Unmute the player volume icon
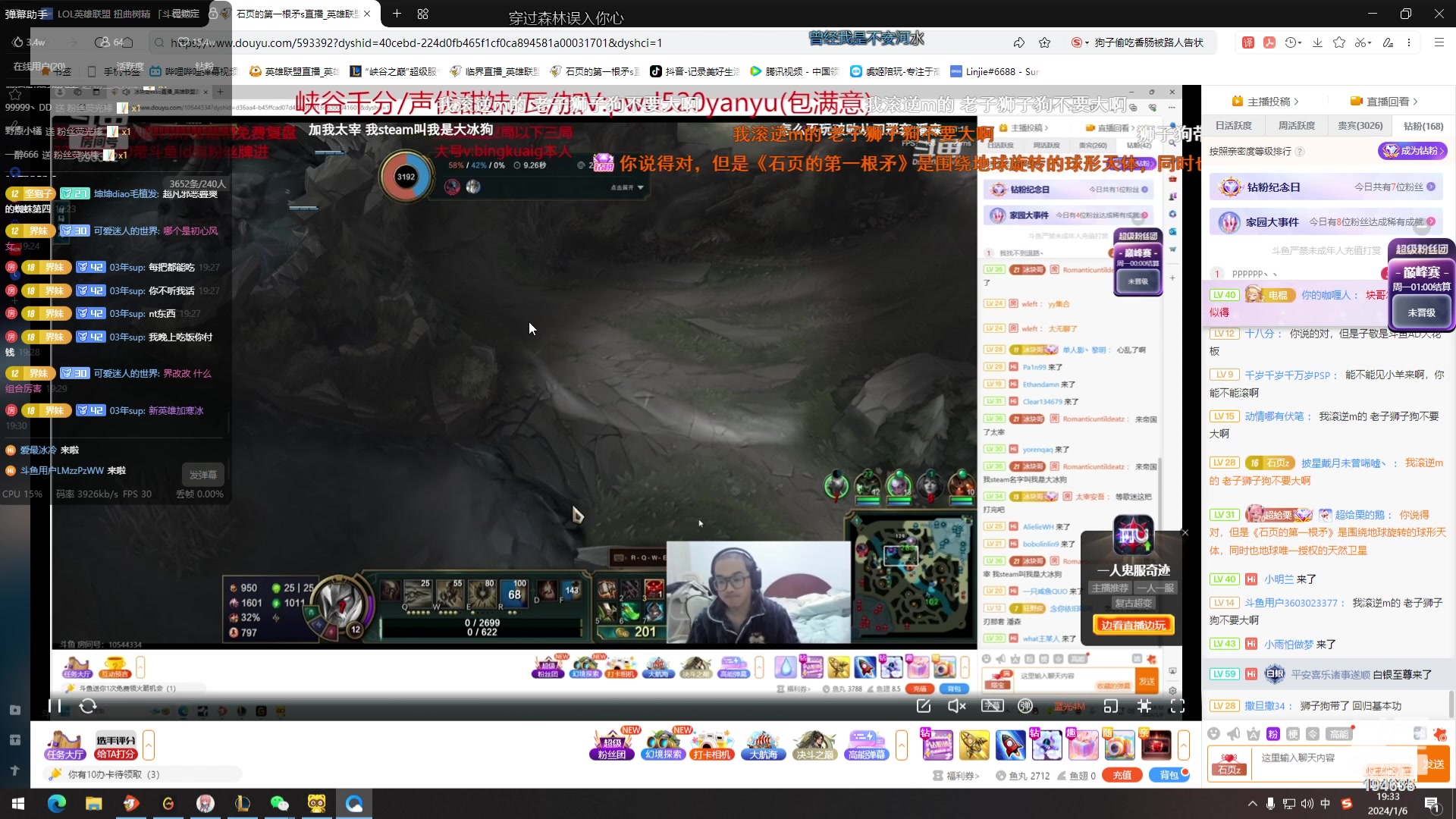Image resolution: width=1456 pixels, height=819 pixels. (x=957, y=706)
